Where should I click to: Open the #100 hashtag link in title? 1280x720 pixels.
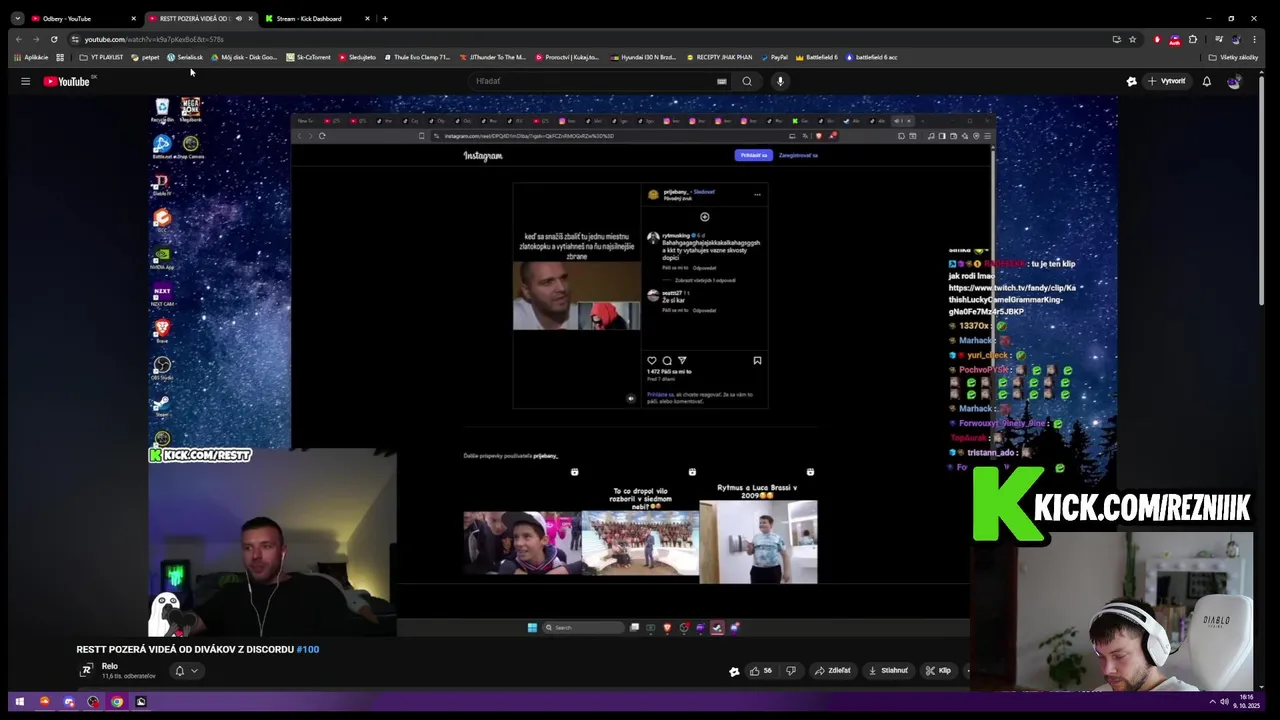pos(308,649)
